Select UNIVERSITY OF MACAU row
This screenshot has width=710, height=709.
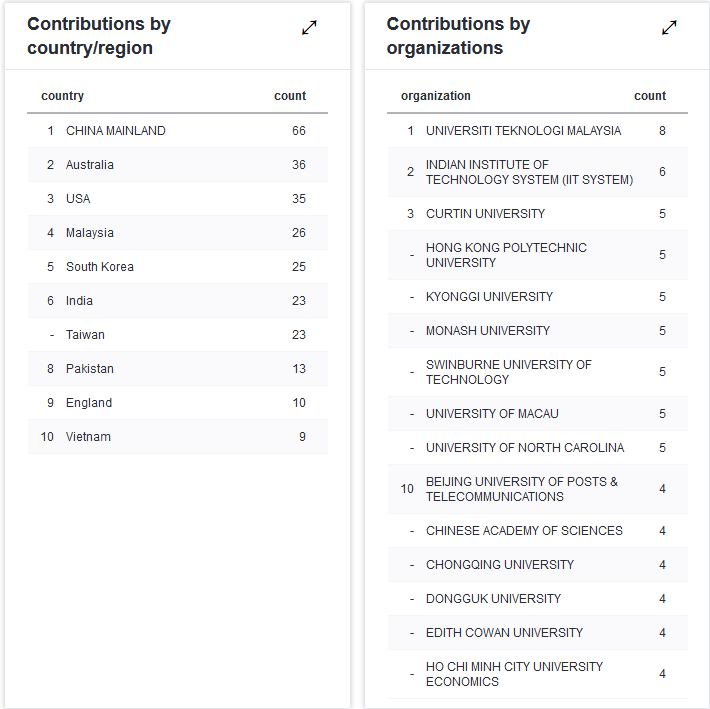pyautogui.click(x=492, y=414)
